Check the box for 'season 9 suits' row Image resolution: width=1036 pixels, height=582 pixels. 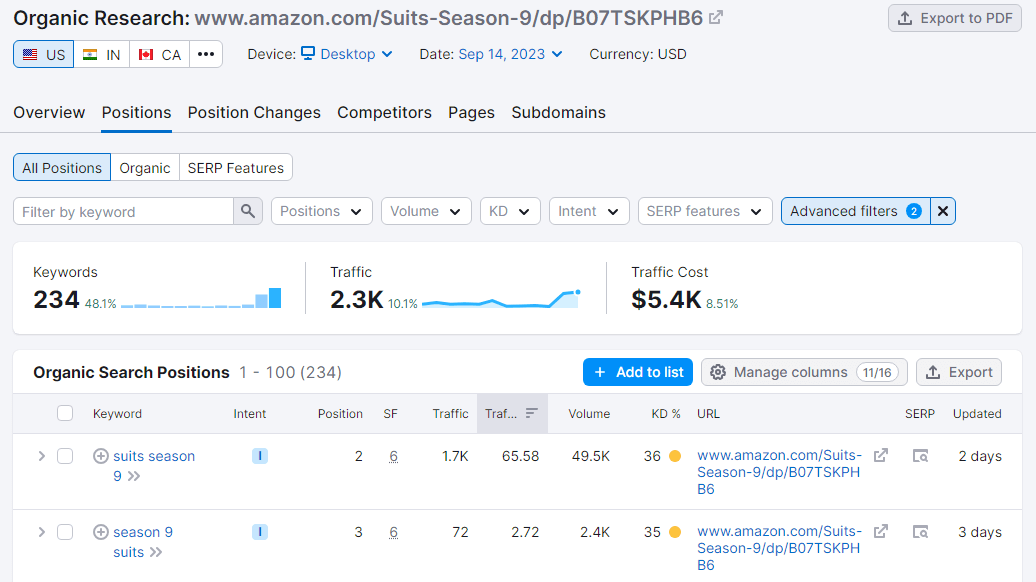coord(65,532)
